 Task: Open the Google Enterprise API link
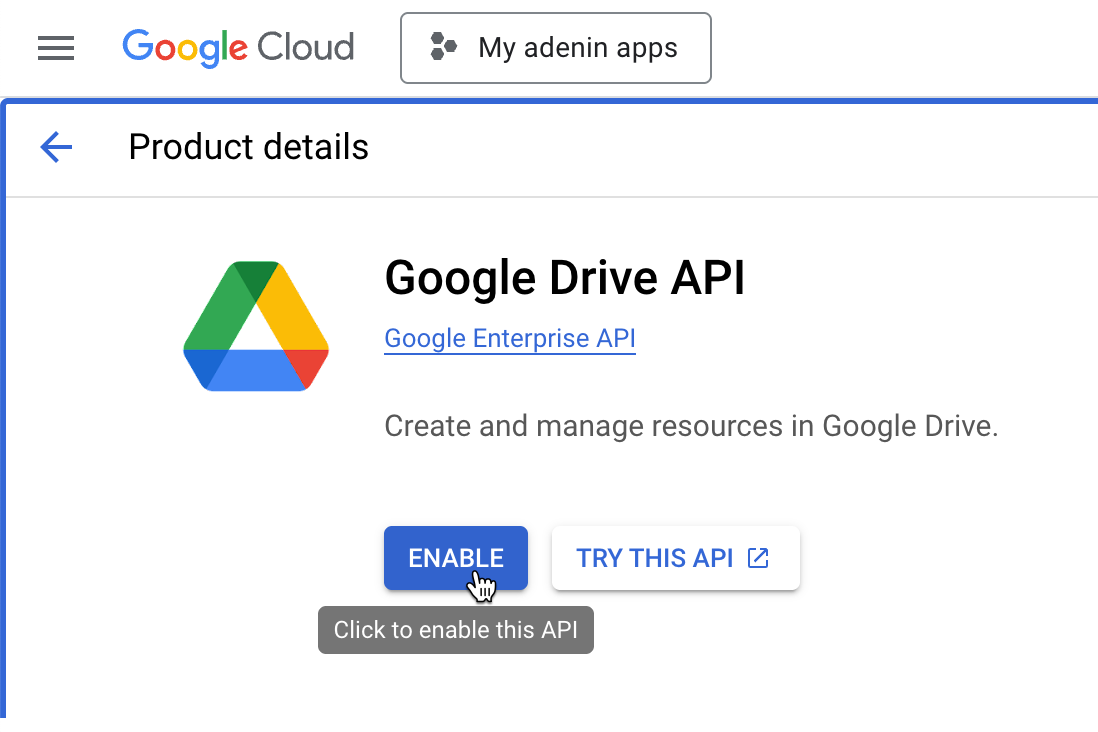coord(510,339)
